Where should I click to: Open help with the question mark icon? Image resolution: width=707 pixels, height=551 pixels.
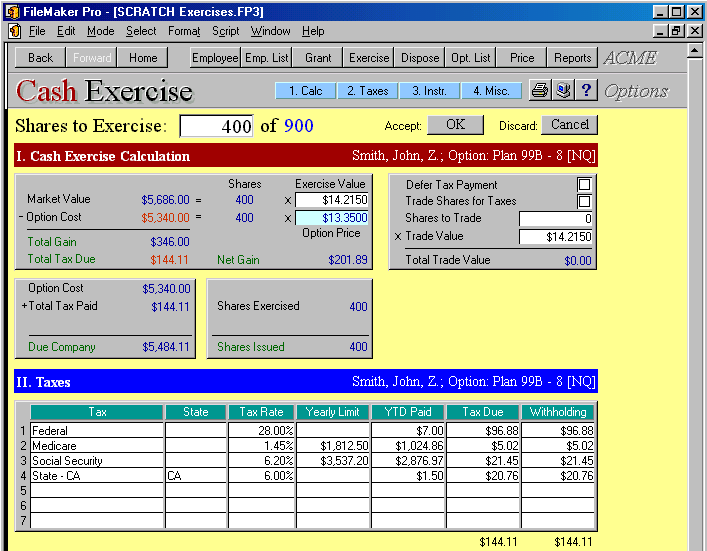pyautogui.click(x=586, y=91)
